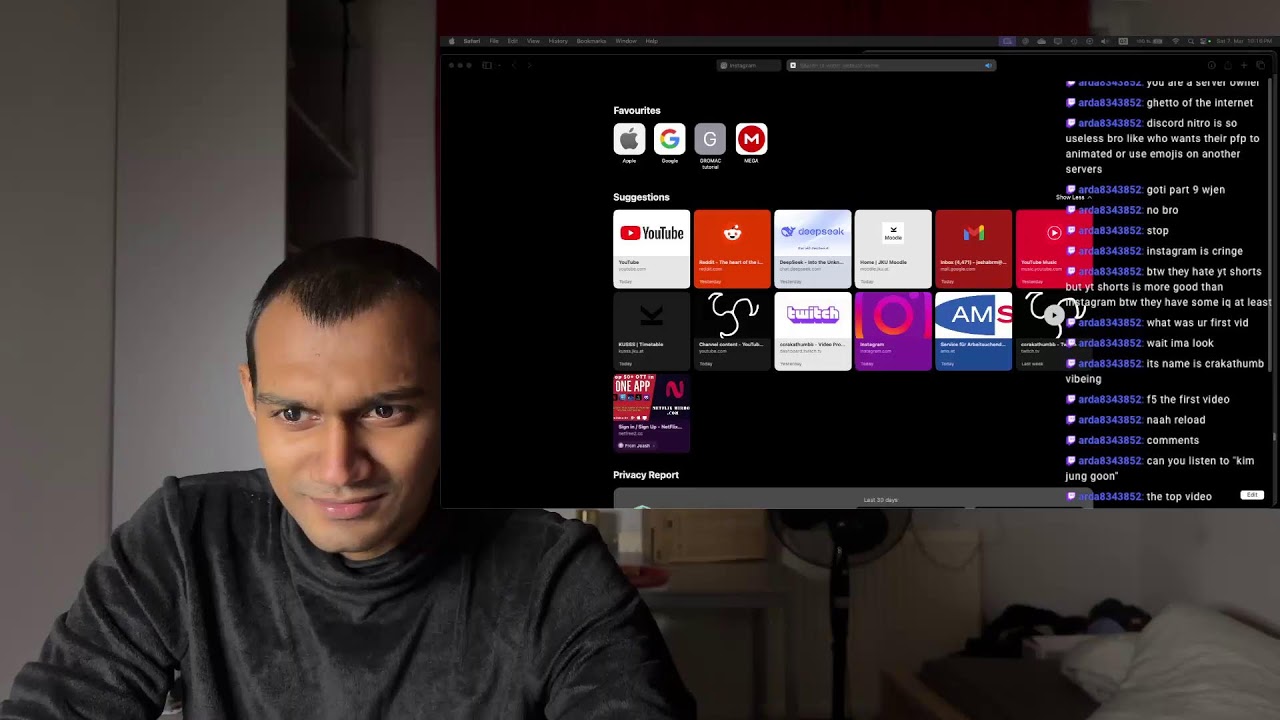Open the Wi-Fi status menu

(x=1175, y=41)
